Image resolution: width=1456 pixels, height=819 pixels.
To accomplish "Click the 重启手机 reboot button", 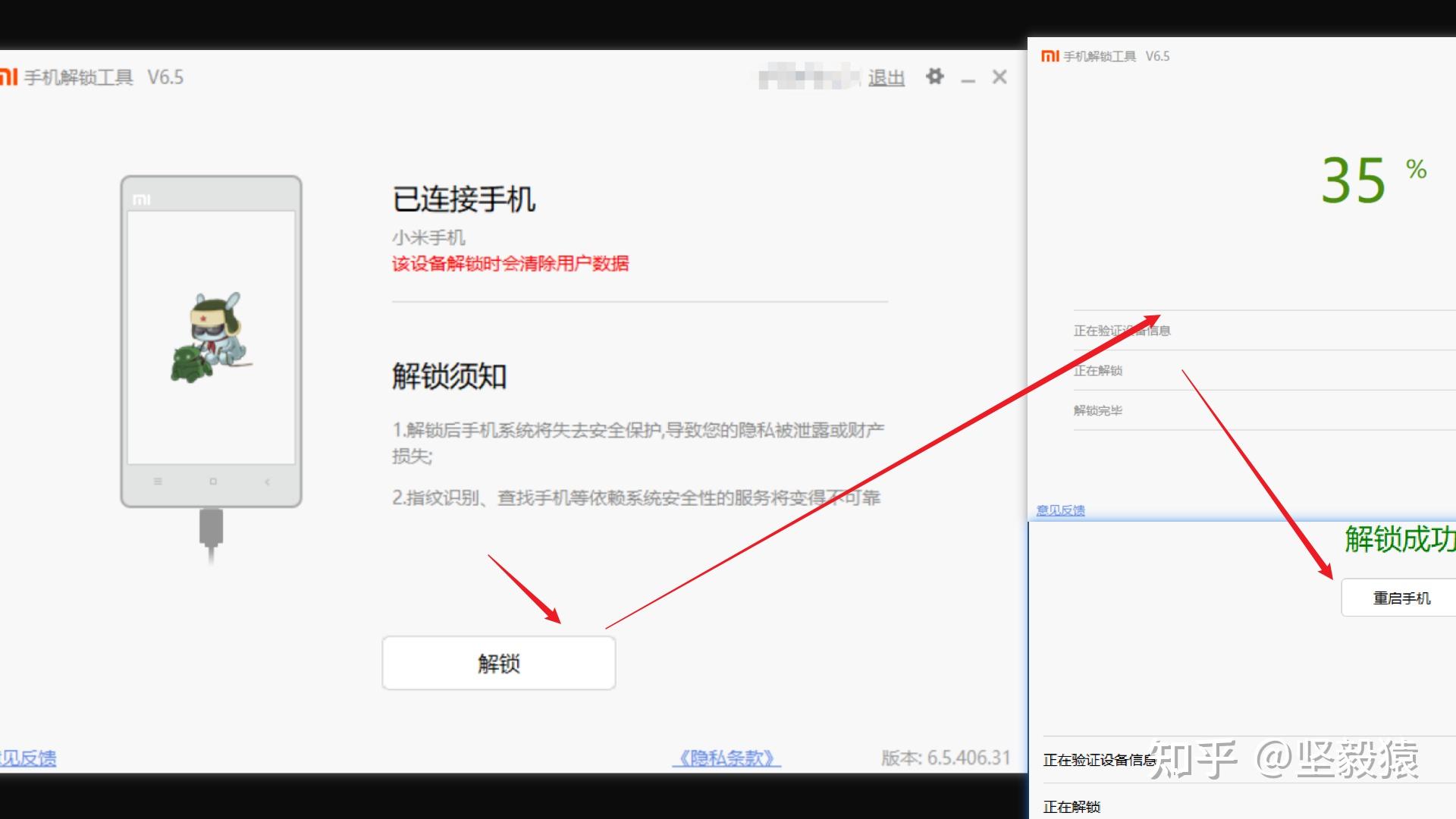I will (x=1400, y=598).
